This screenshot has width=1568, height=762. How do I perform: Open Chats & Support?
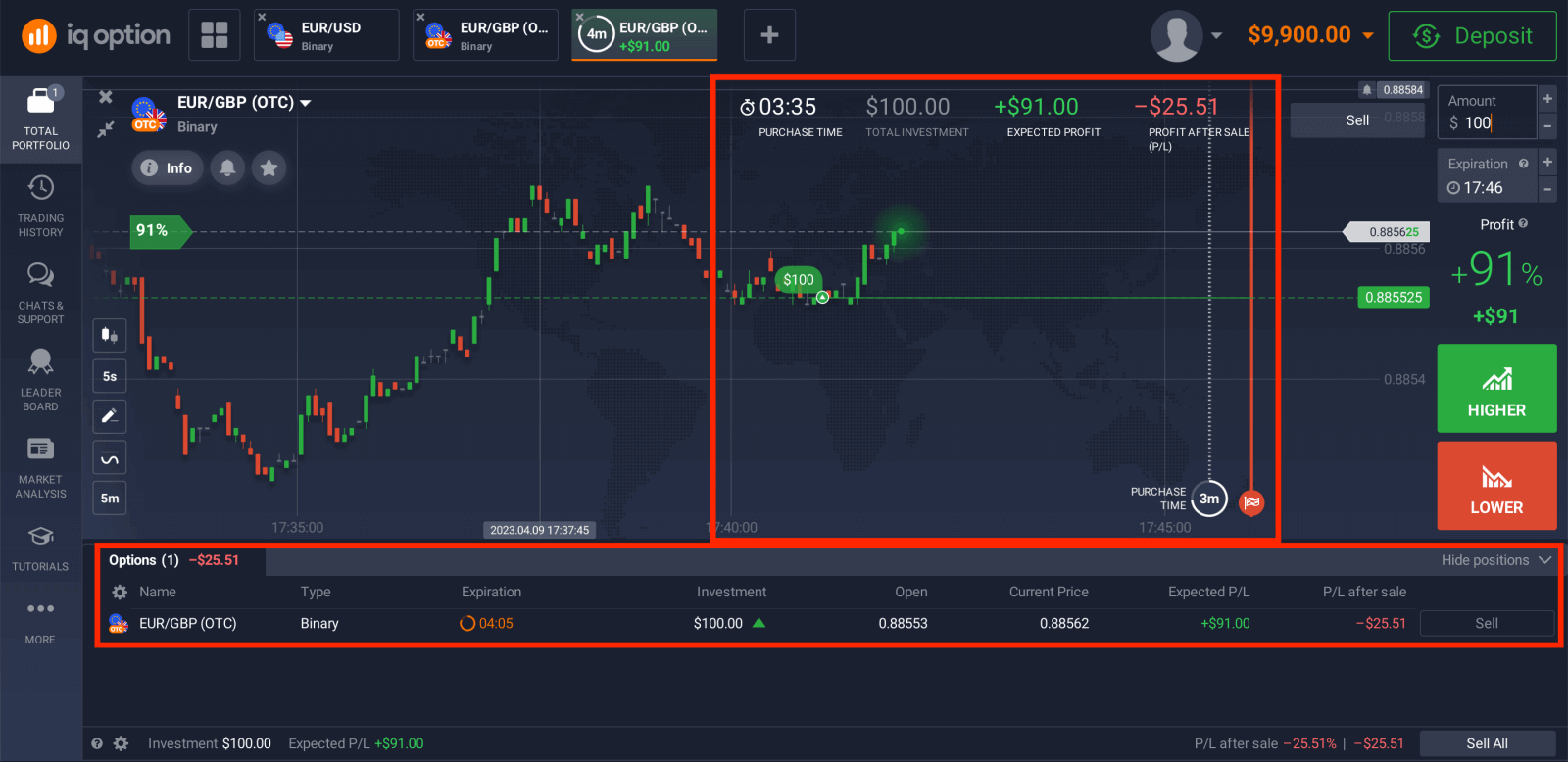(x=40, y=293)
